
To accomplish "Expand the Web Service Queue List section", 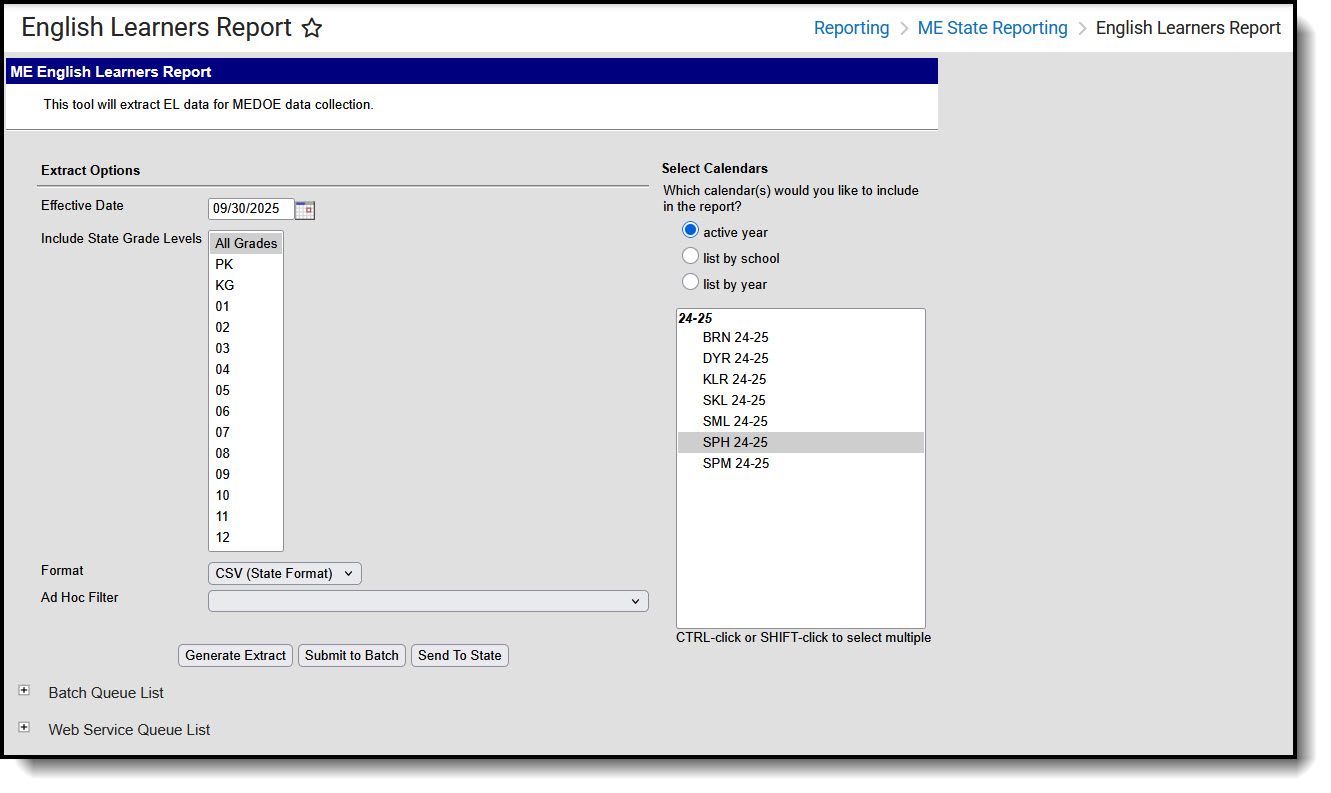I will 24,728.
